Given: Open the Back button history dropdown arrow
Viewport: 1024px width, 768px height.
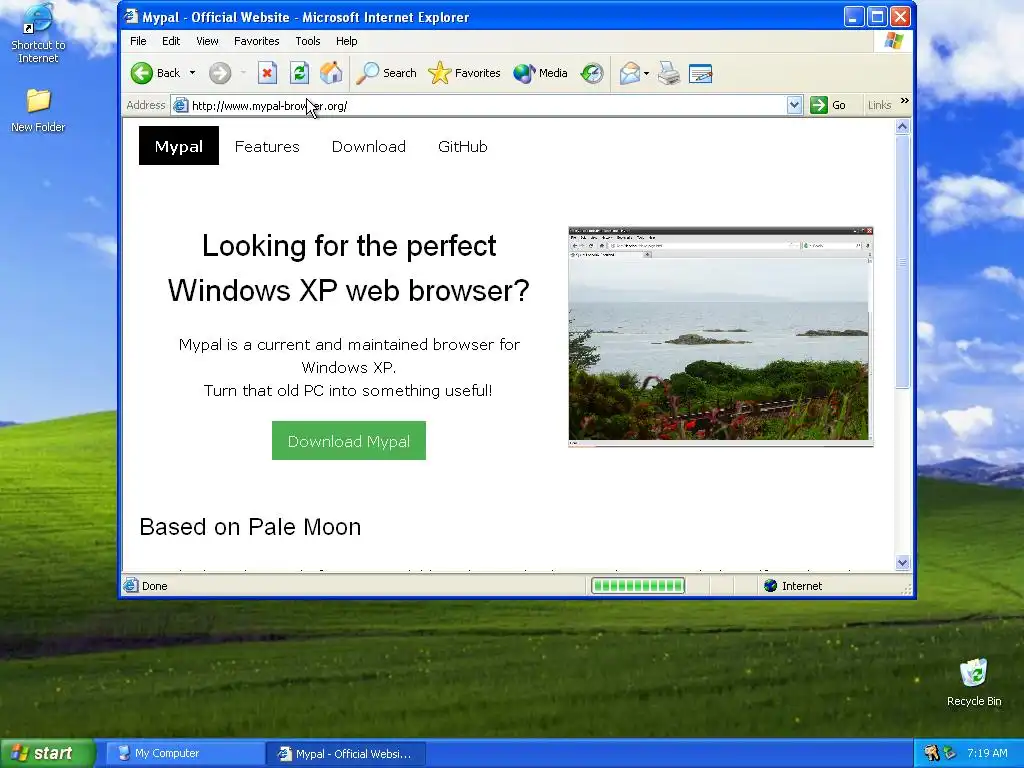Looking at the screenshot, I should [193, 73].
